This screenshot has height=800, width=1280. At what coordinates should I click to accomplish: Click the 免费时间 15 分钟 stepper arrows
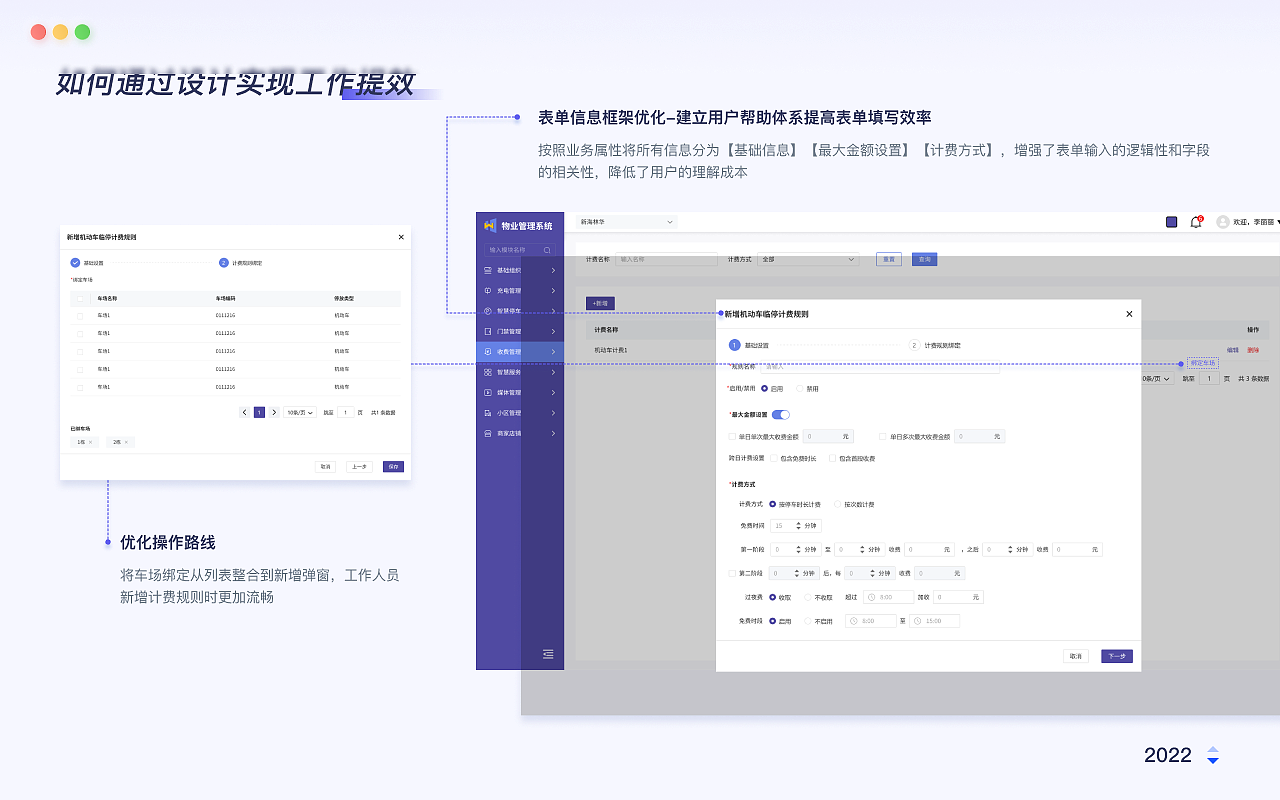click(x=798, y=525)
